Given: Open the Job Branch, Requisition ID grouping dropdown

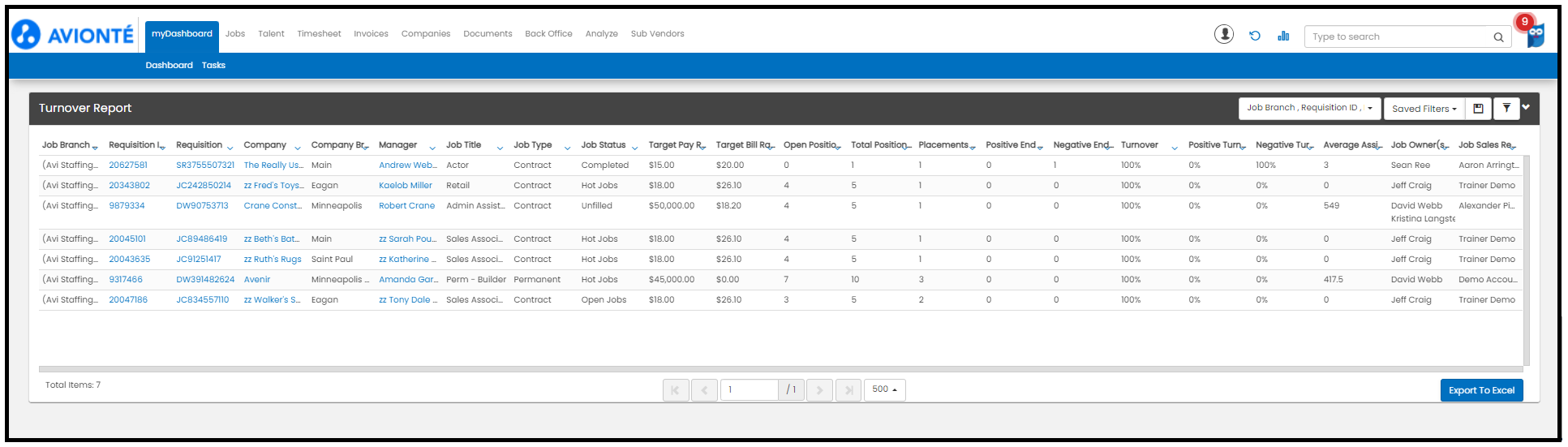Looking at the screenshot, I should tap(1309, 108).
